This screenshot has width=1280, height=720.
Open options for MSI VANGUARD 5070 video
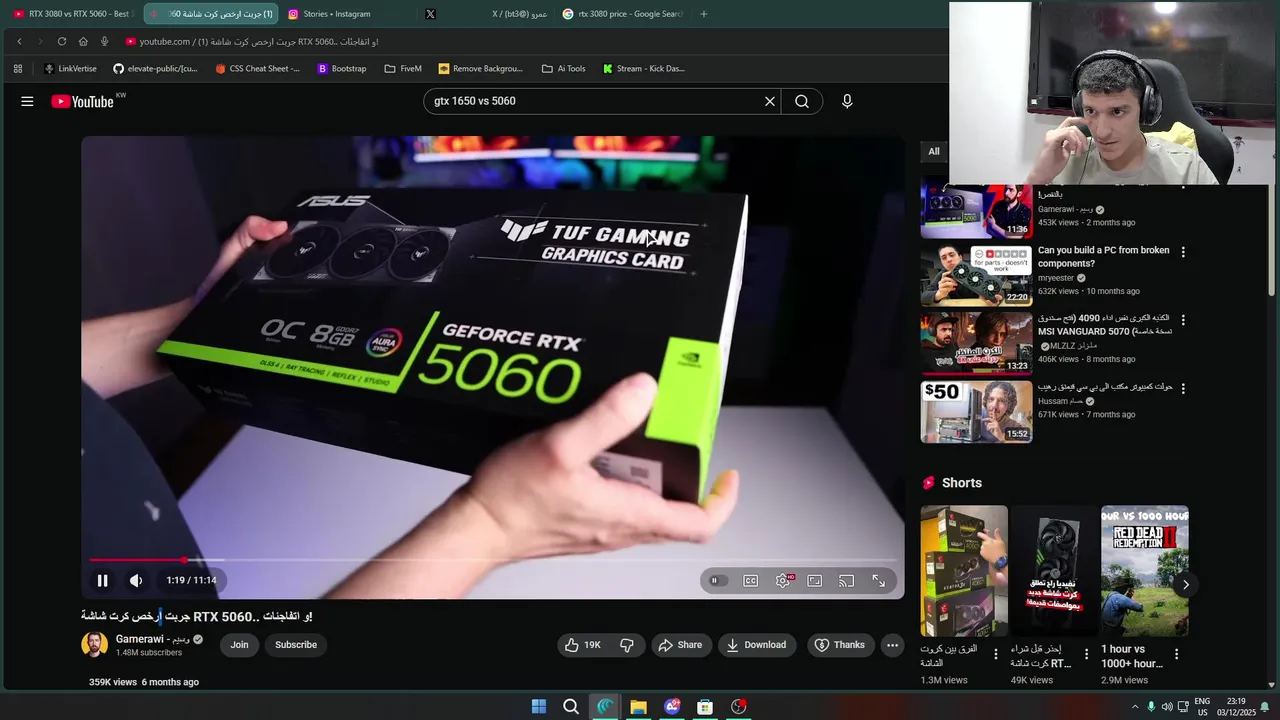coord(1183,320)
